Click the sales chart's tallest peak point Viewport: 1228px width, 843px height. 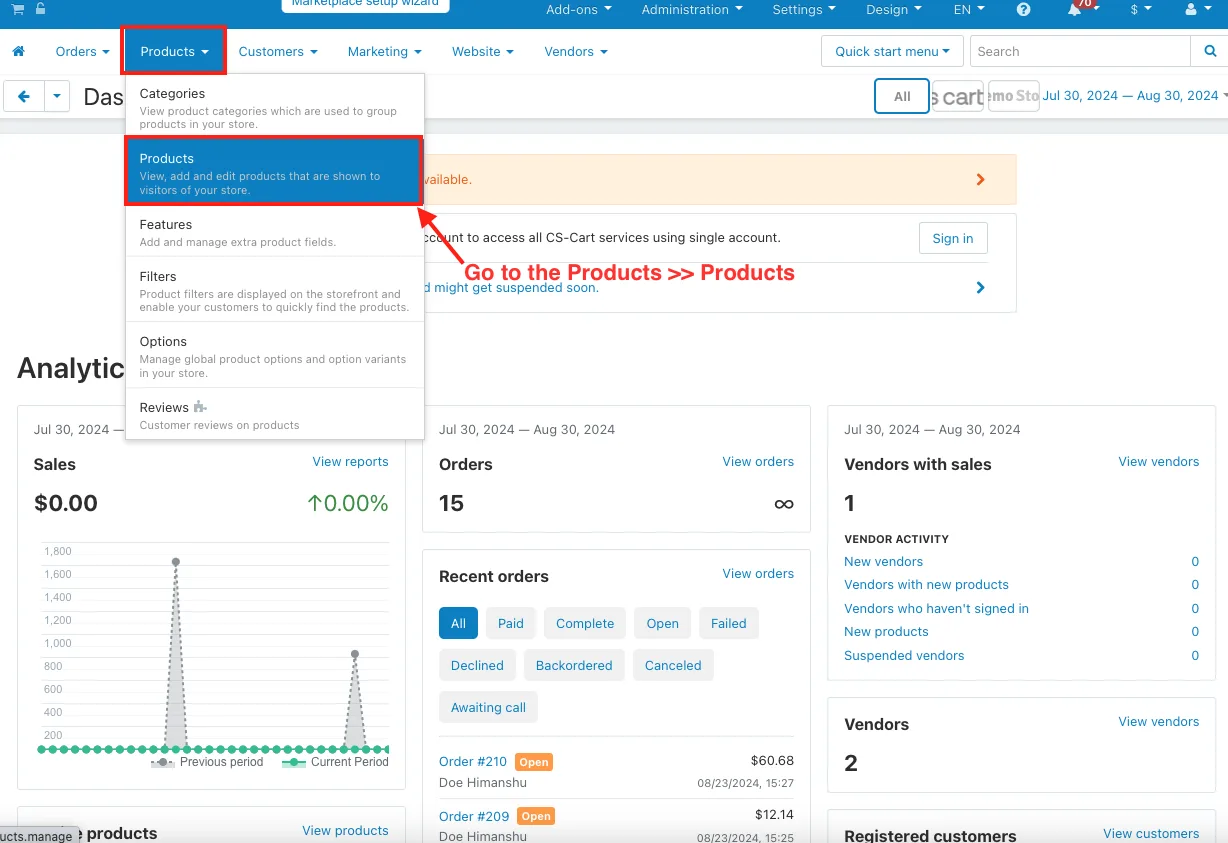[176, 562]
